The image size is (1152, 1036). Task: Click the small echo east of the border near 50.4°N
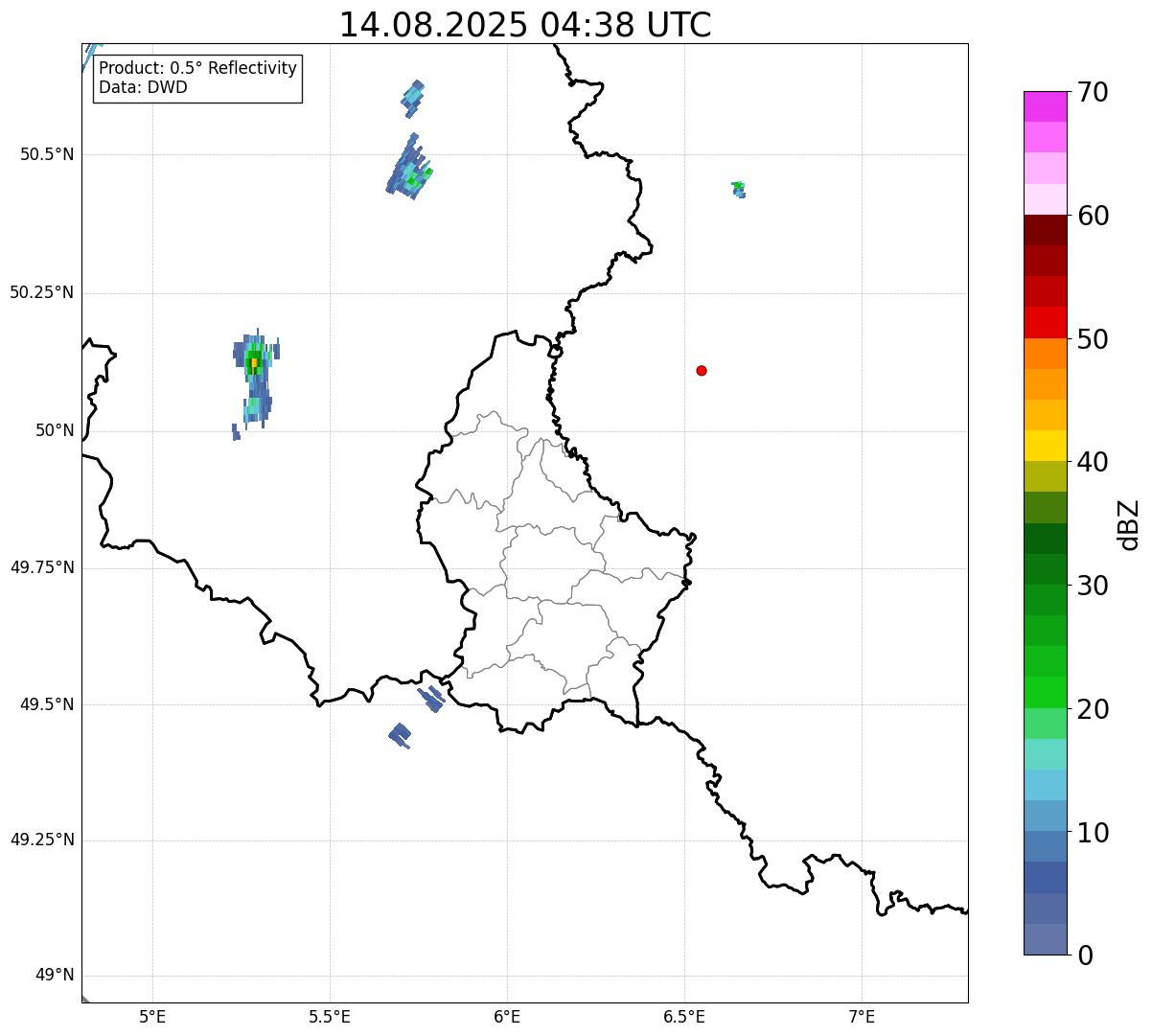tap(738, 189)
